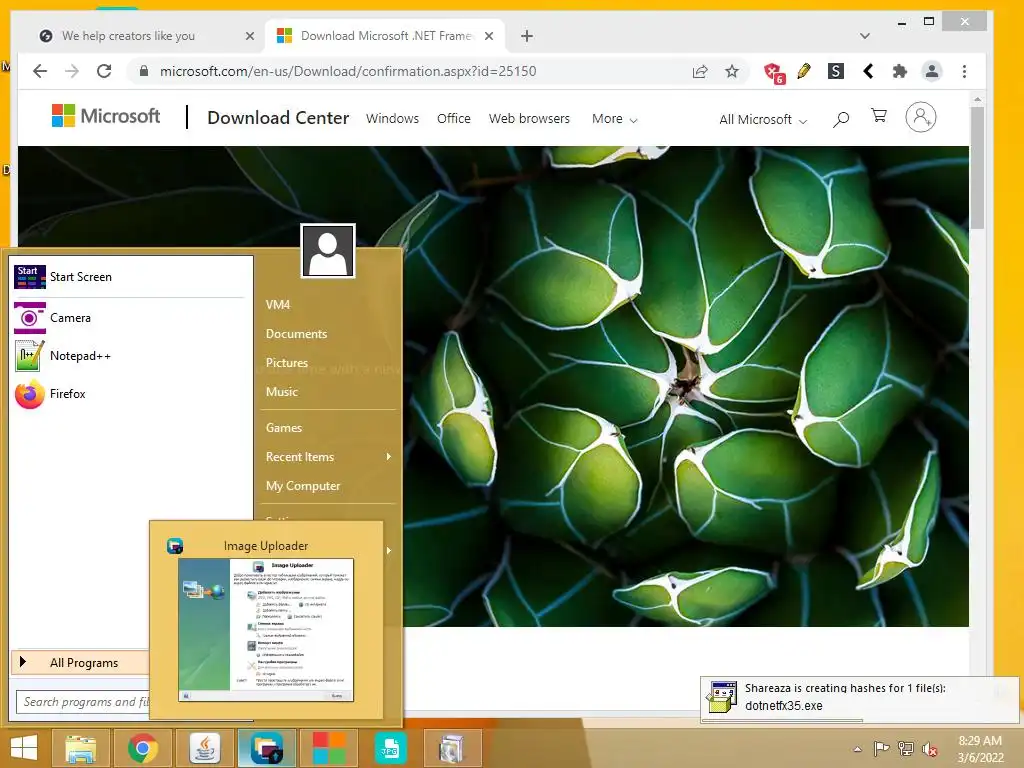
Task: Open Web browsers nav link
Action: pyautogui.click(x=529, y=119)
